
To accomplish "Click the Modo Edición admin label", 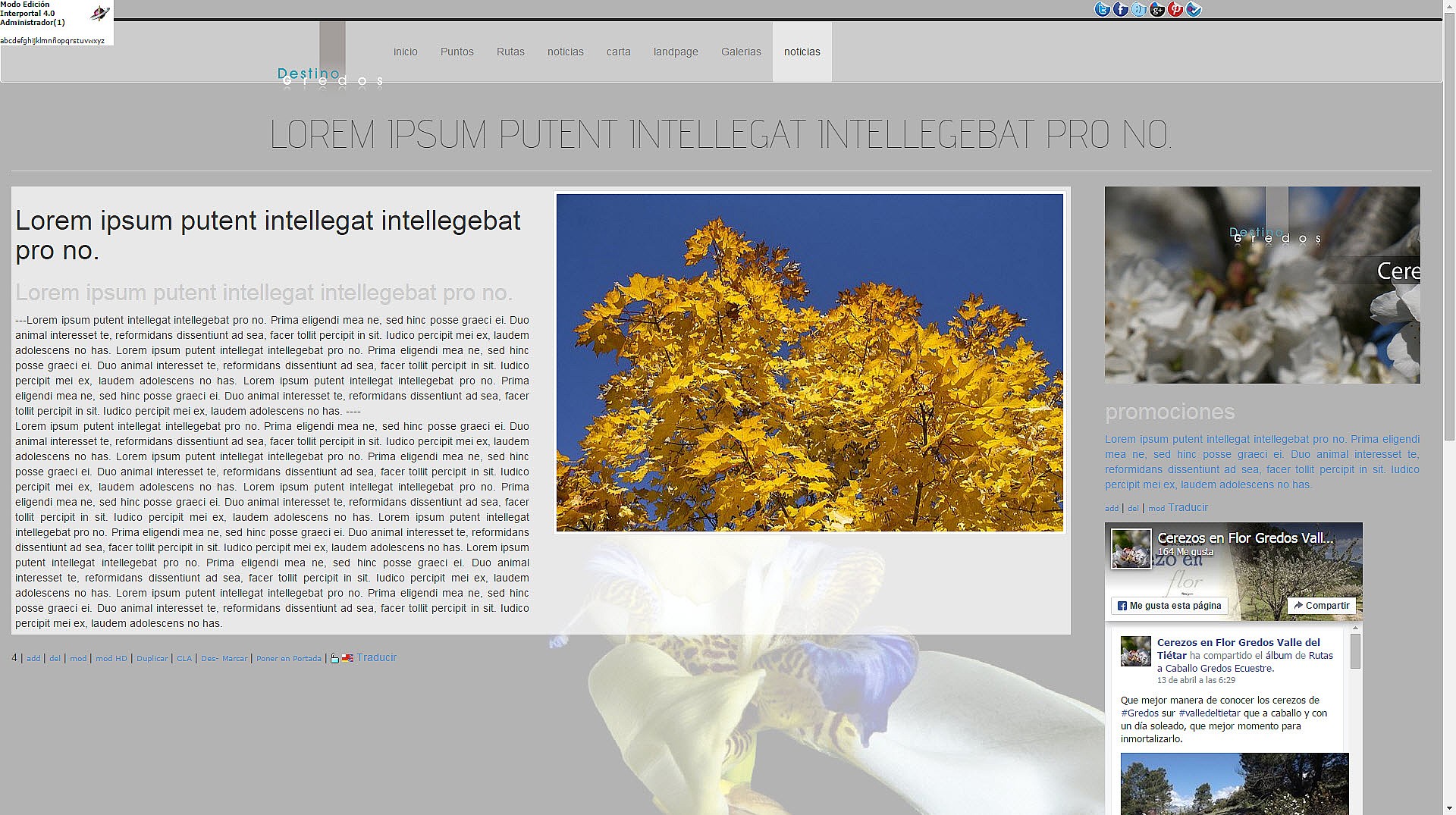I will 25,5.
